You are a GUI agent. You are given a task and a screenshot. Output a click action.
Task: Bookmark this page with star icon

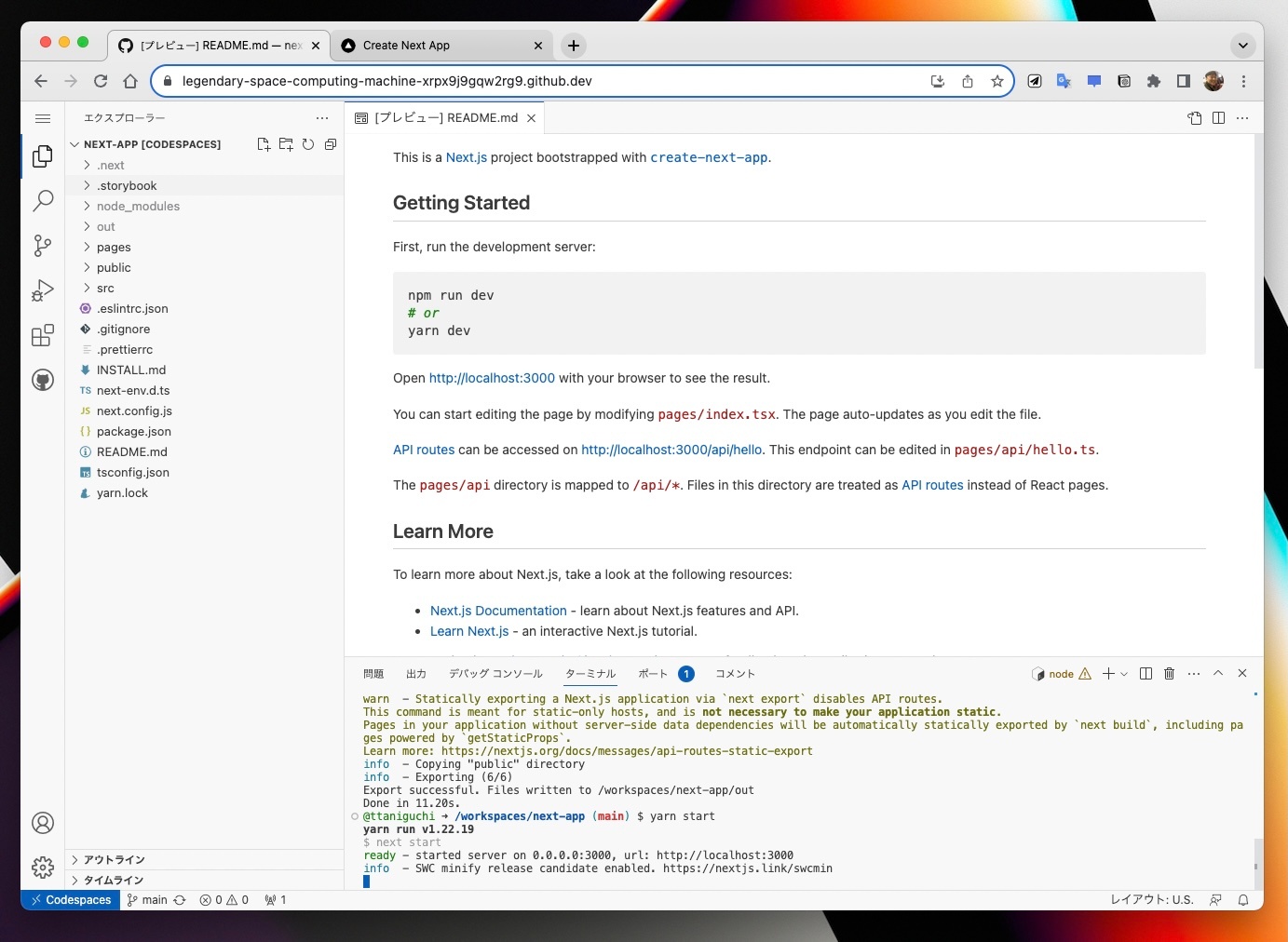(x=997, y=81)
